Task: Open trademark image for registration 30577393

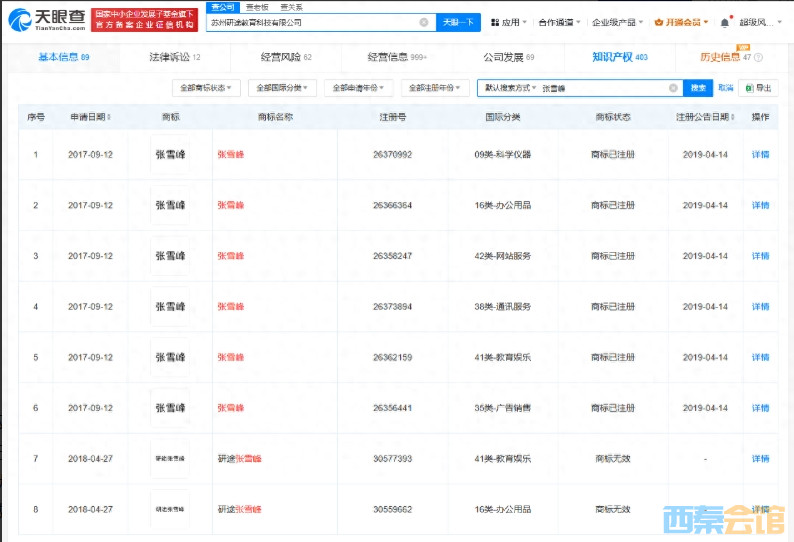Action: point(170,458)
